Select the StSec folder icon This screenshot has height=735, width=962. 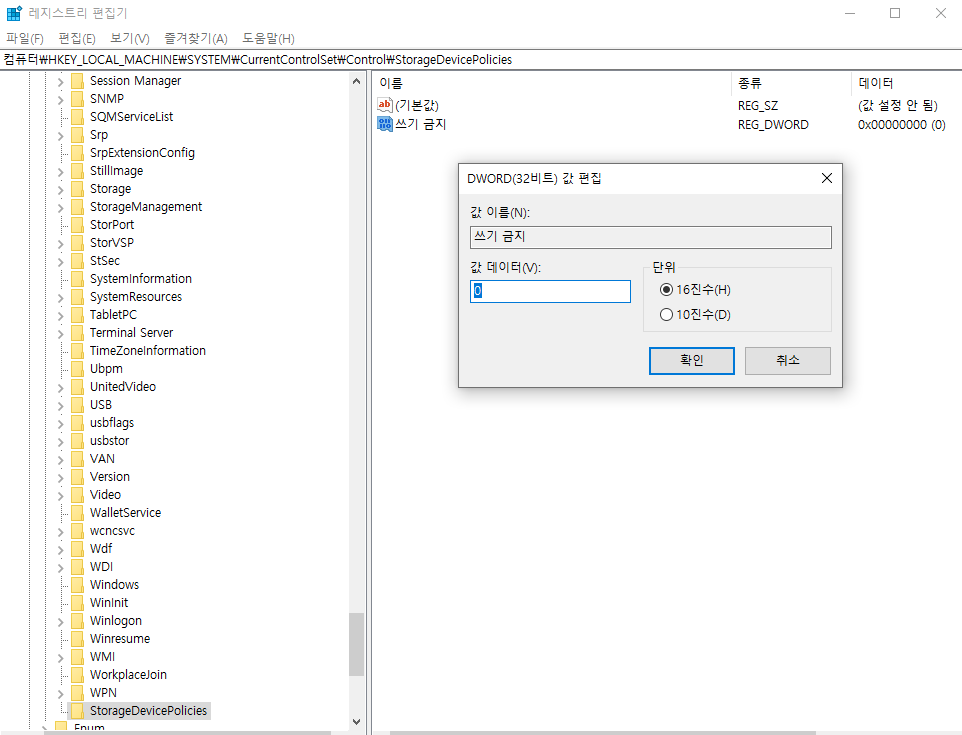77,261
